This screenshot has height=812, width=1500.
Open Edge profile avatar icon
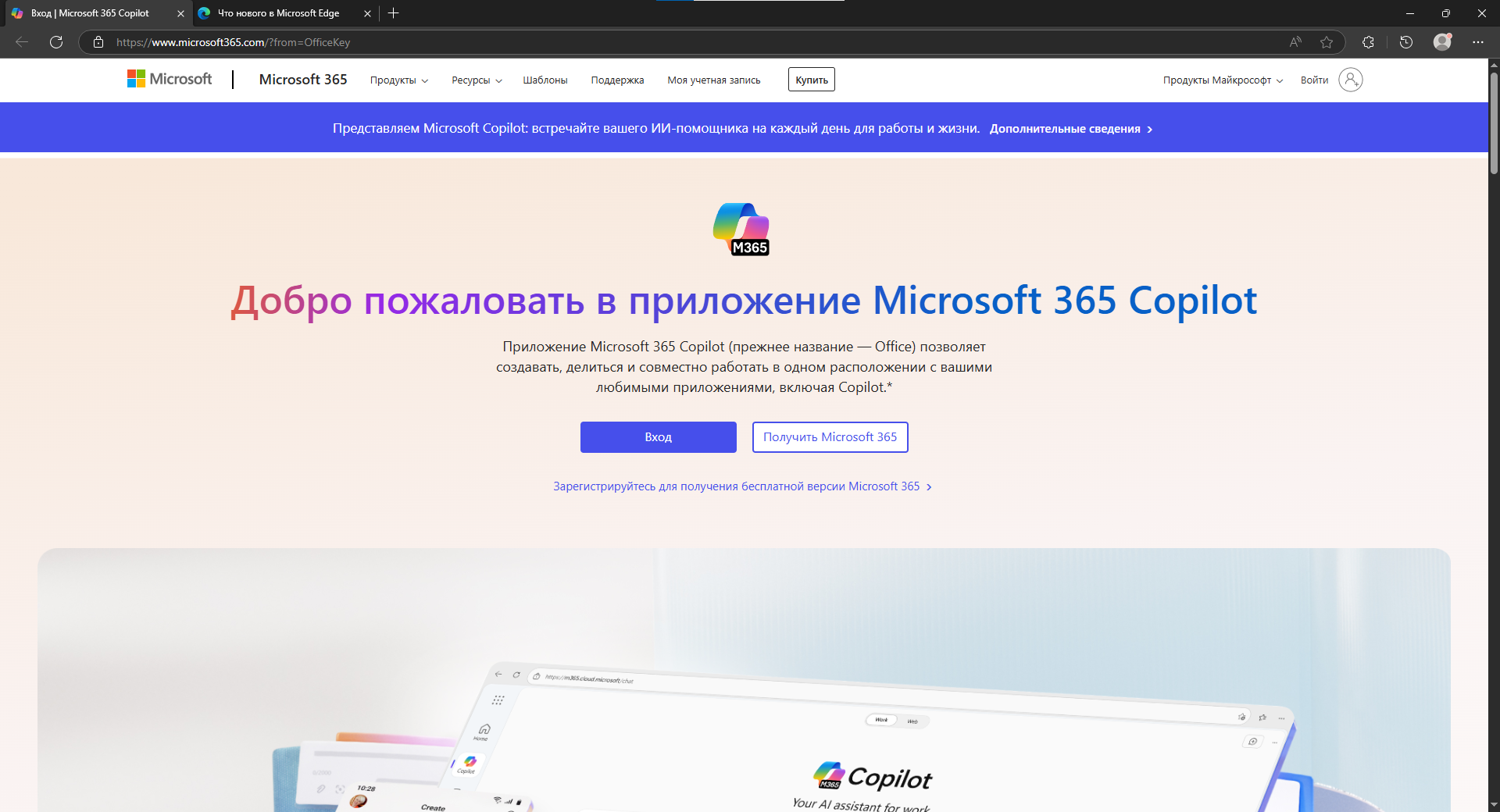click(1442, 42)
